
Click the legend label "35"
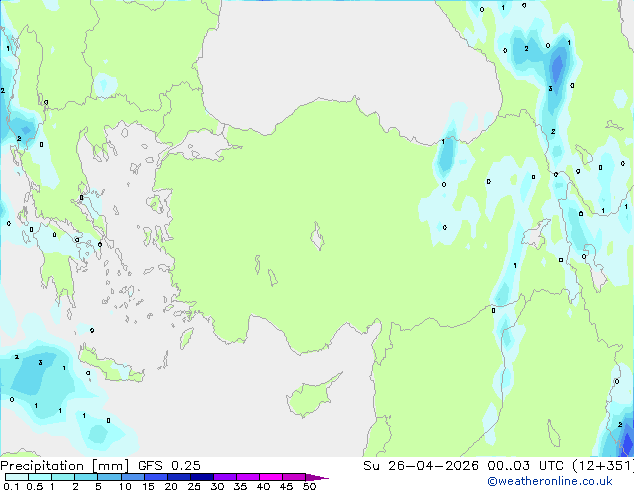tap(240, 486)
